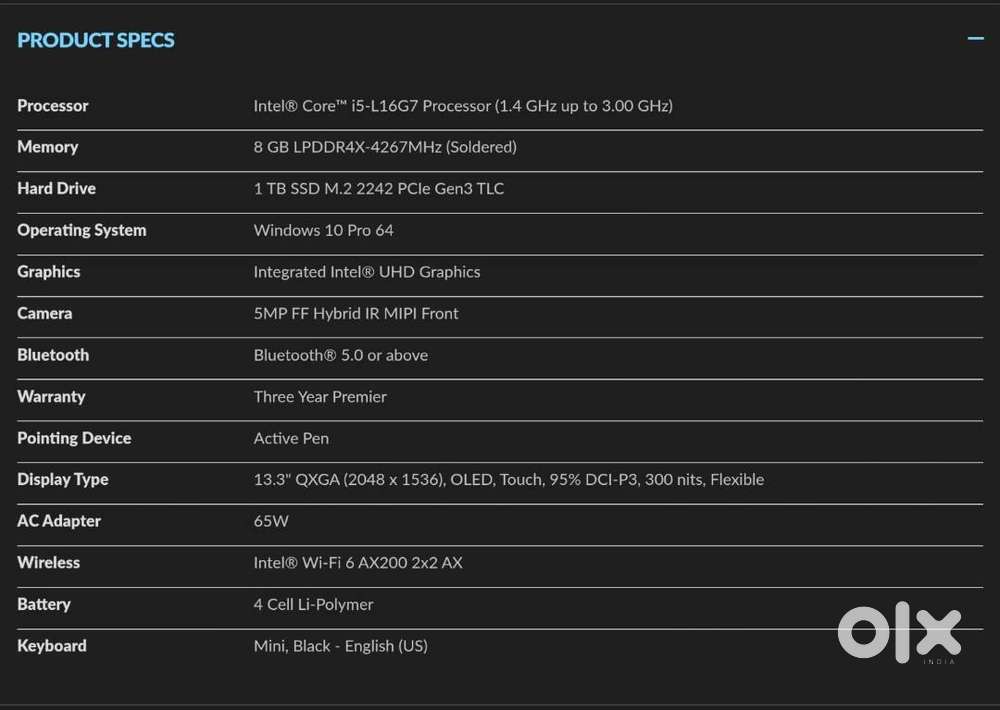Click the 13.3" QXGA OLED display value
The image size is (1000, 710).
(509, 480)
